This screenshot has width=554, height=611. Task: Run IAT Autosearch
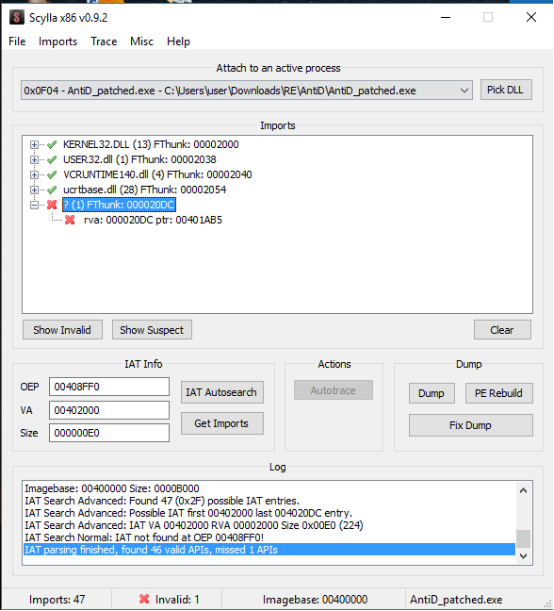click(x=222, y=392)
